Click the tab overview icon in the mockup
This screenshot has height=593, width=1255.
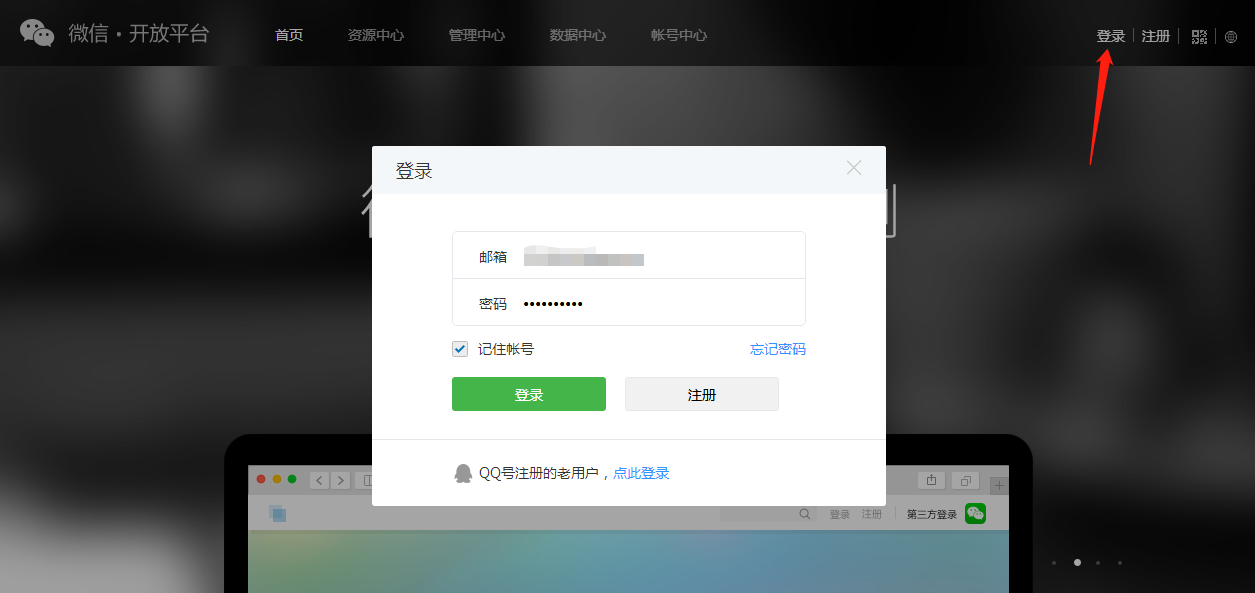coord(965,481)
